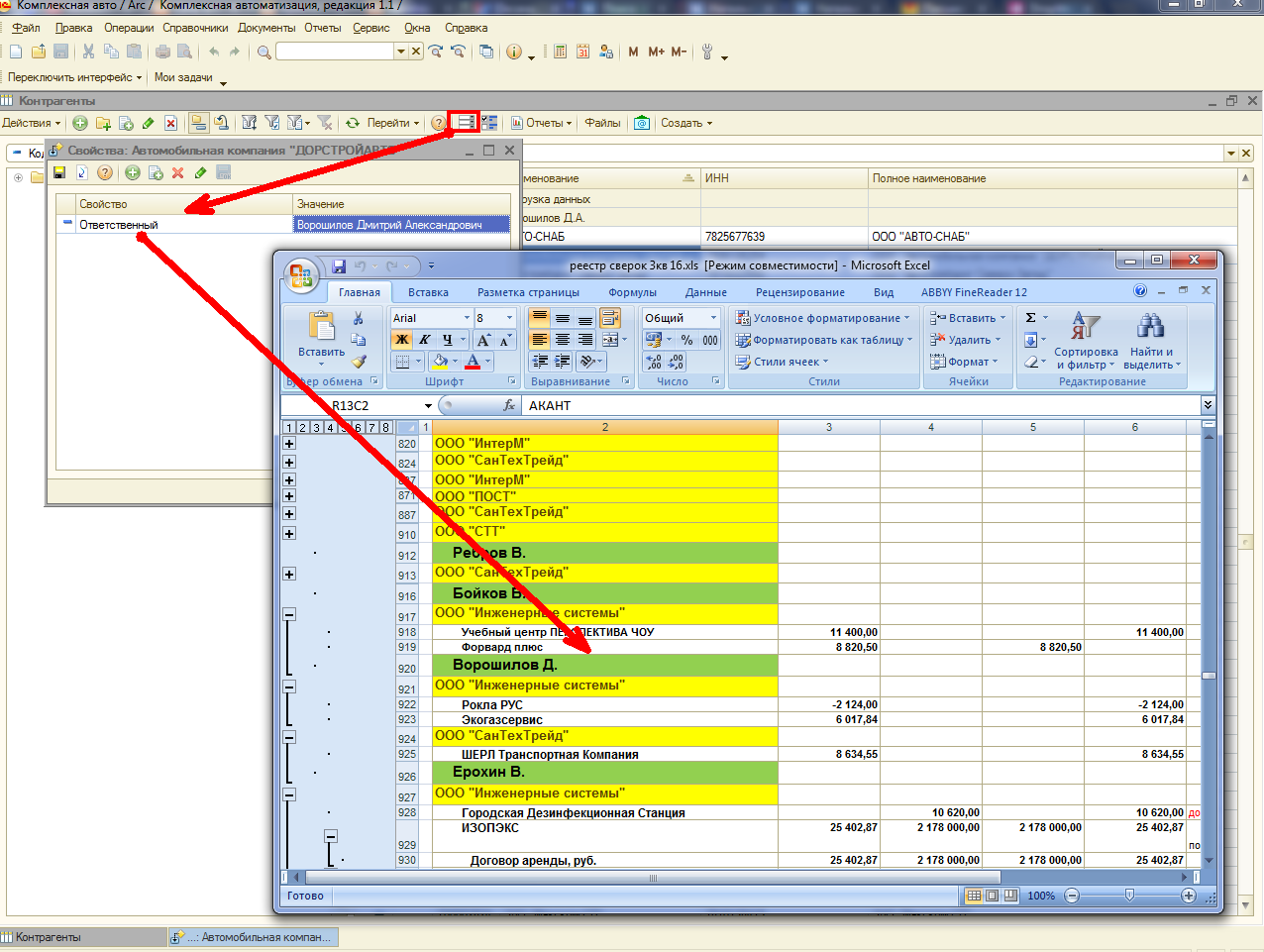
Task: Click the Файлы button in Контрагенты toolbar
Action: pyautogui.click(x=602, y=123)
